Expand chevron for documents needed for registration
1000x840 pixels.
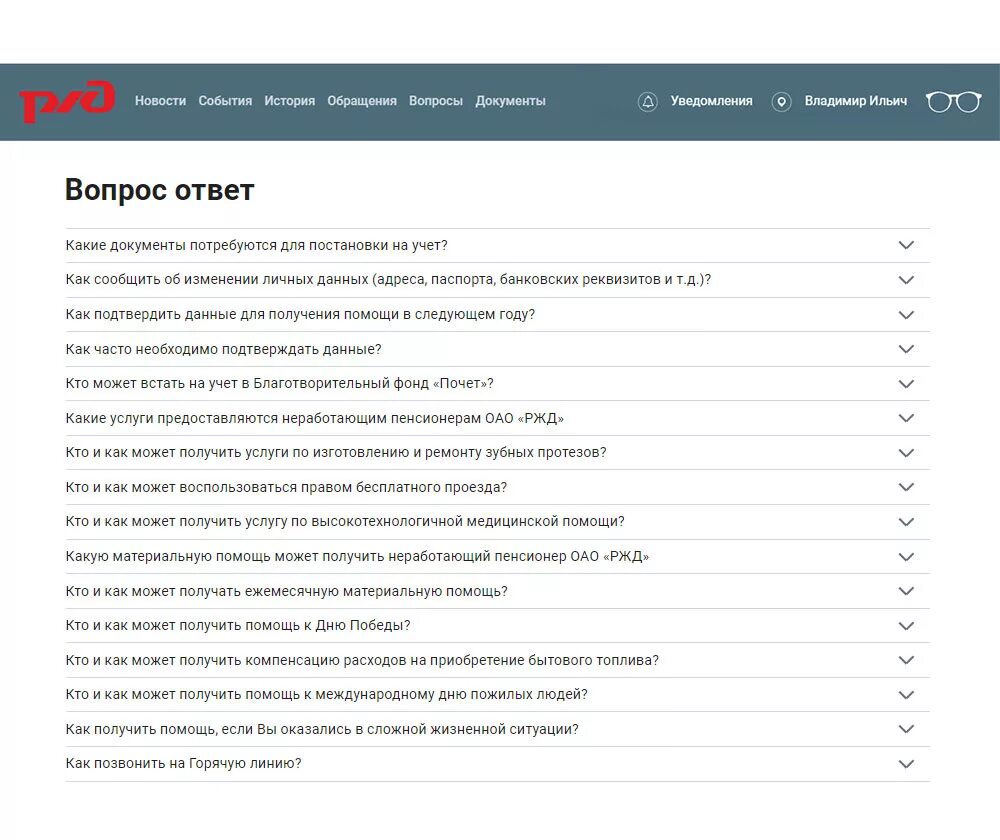coord(906,245)
